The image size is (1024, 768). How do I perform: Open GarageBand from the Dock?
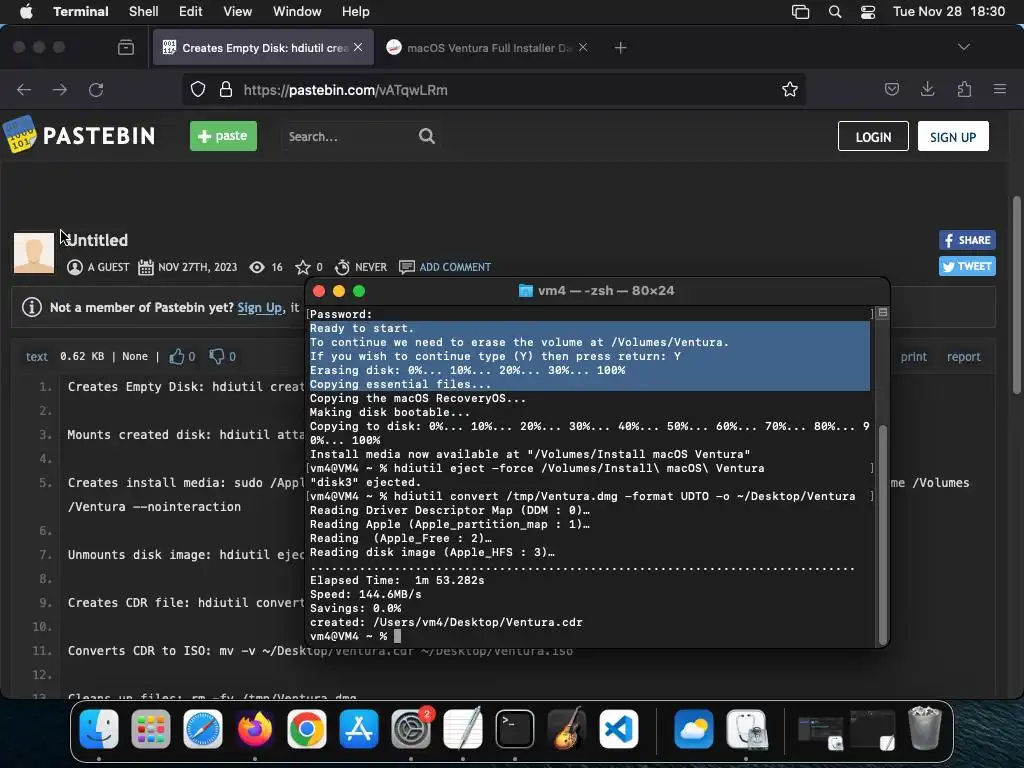pyautogui.click(x=567, y=729)
